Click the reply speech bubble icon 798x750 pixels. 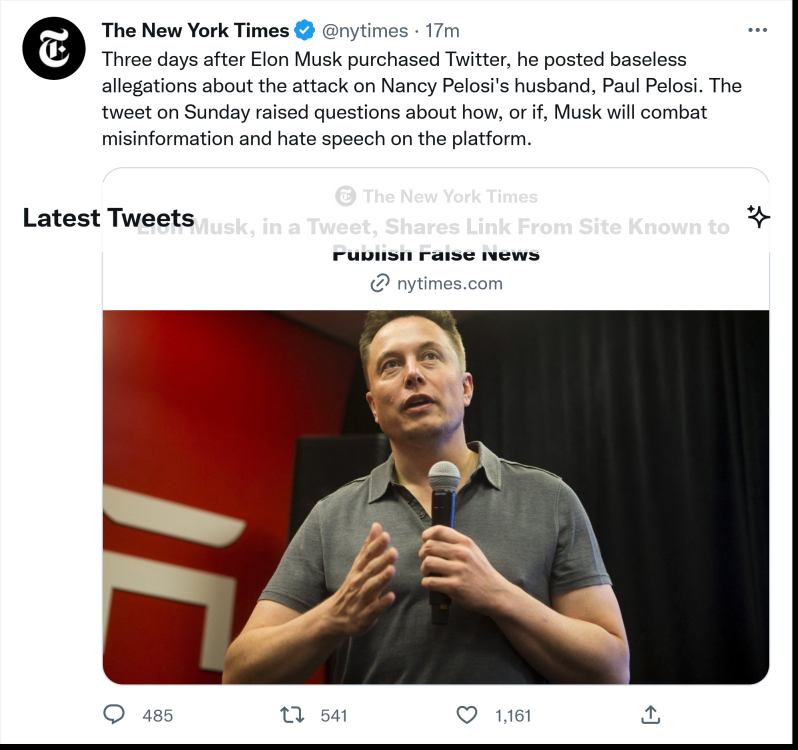click(116, 714)
